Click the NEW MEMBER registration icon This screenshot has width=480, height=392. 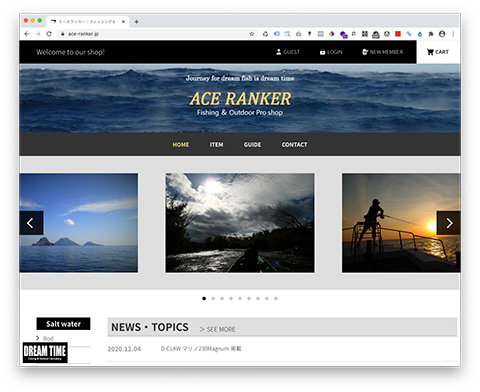(365, 52)
